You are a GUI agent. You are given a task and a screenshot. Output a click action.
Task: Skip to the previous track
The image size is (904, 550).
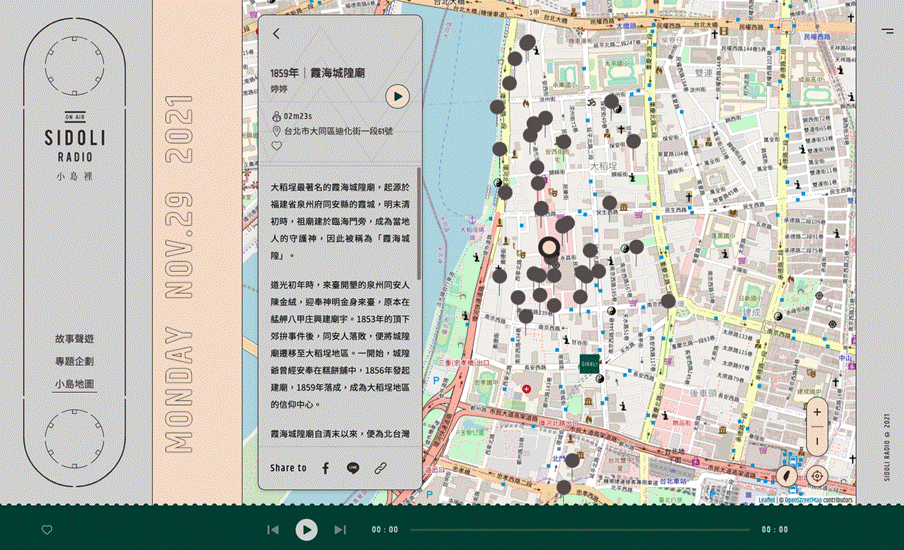pyautogui.click(x=273, y=530)
